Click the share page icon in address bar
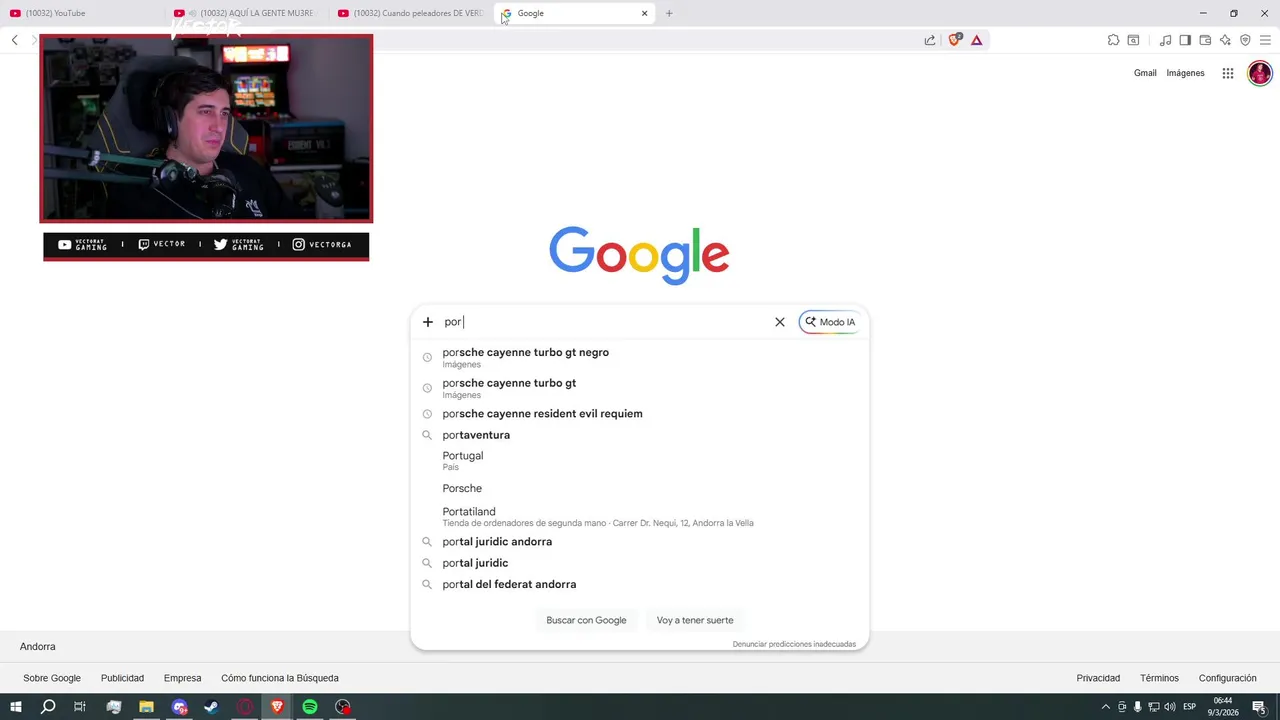Viewport: 1280px width, 720px height. (930, 40)
